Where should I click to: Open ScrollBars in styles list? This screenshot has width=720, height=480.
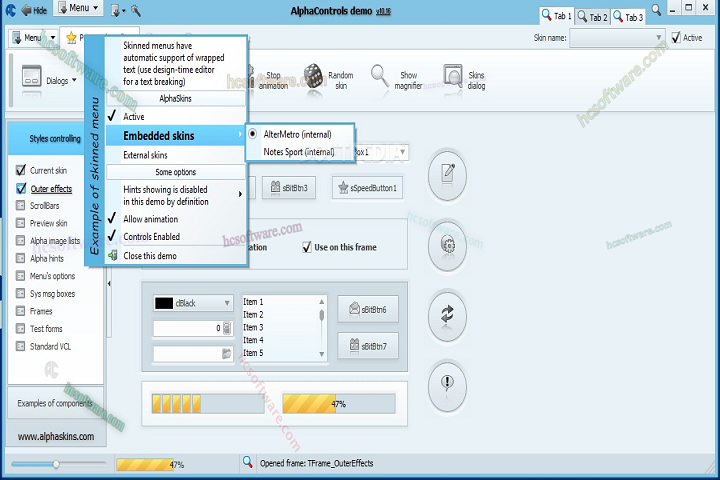[45, 205]
